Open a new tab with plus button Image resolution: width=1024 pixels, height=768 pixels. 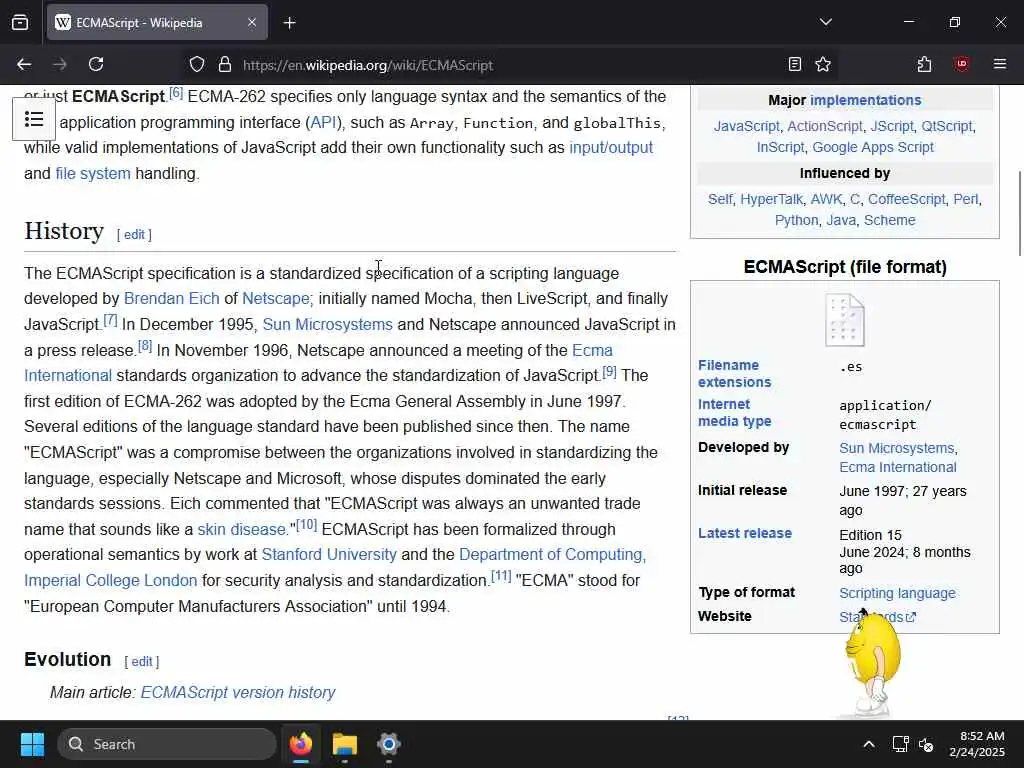(x=289, y=23)
